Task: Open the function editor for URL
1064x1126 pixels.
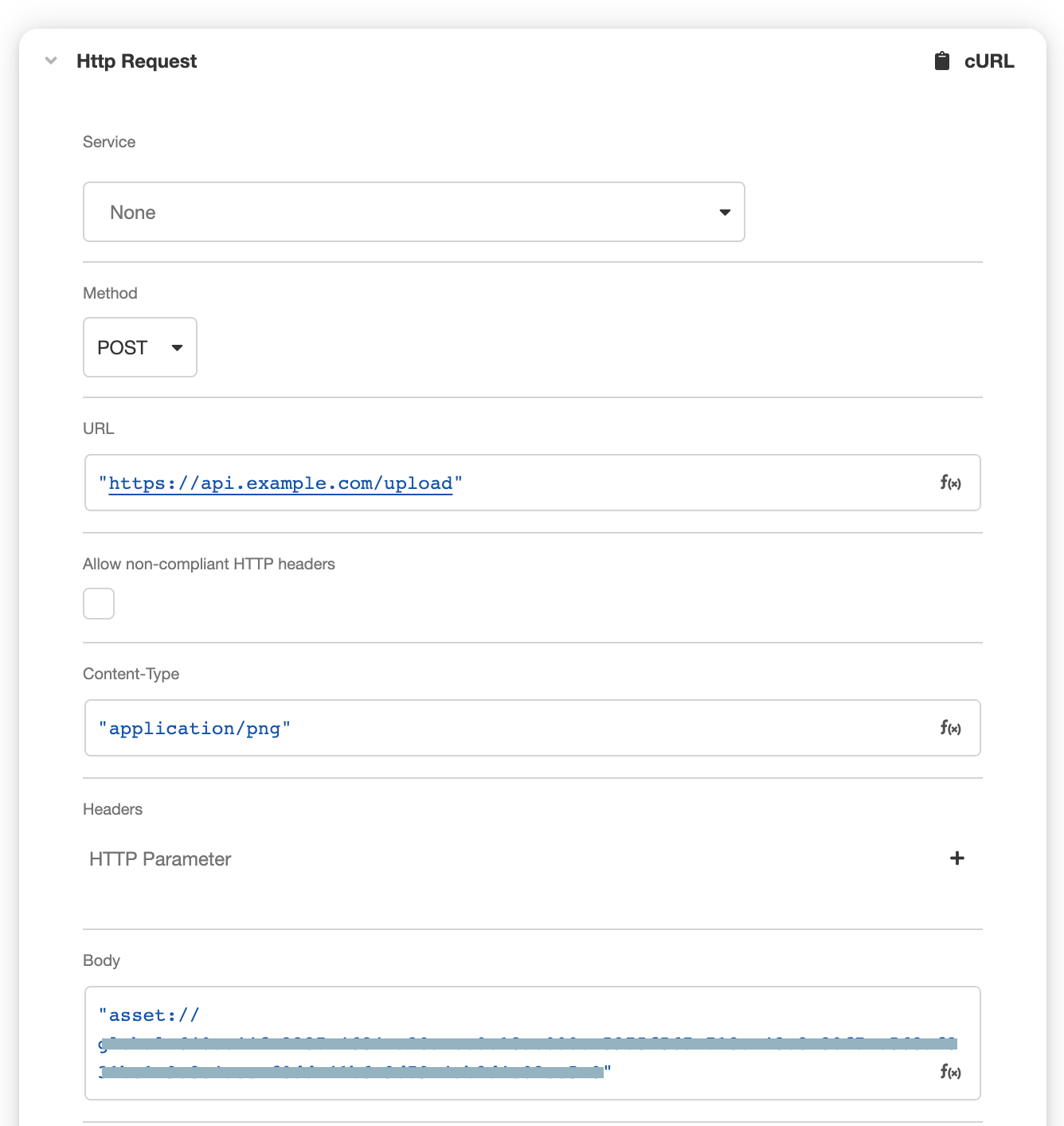Action: coord(950,483)
